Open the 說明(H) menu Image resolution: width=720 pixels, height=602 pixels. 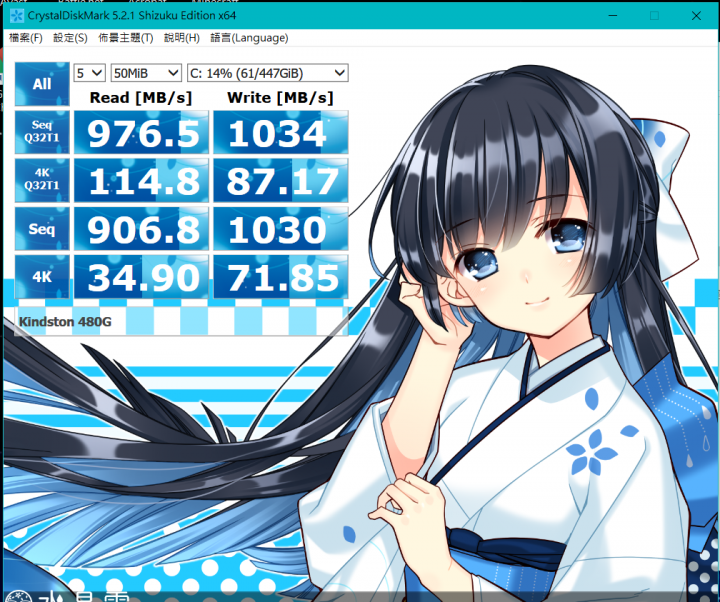coord(182,38)
